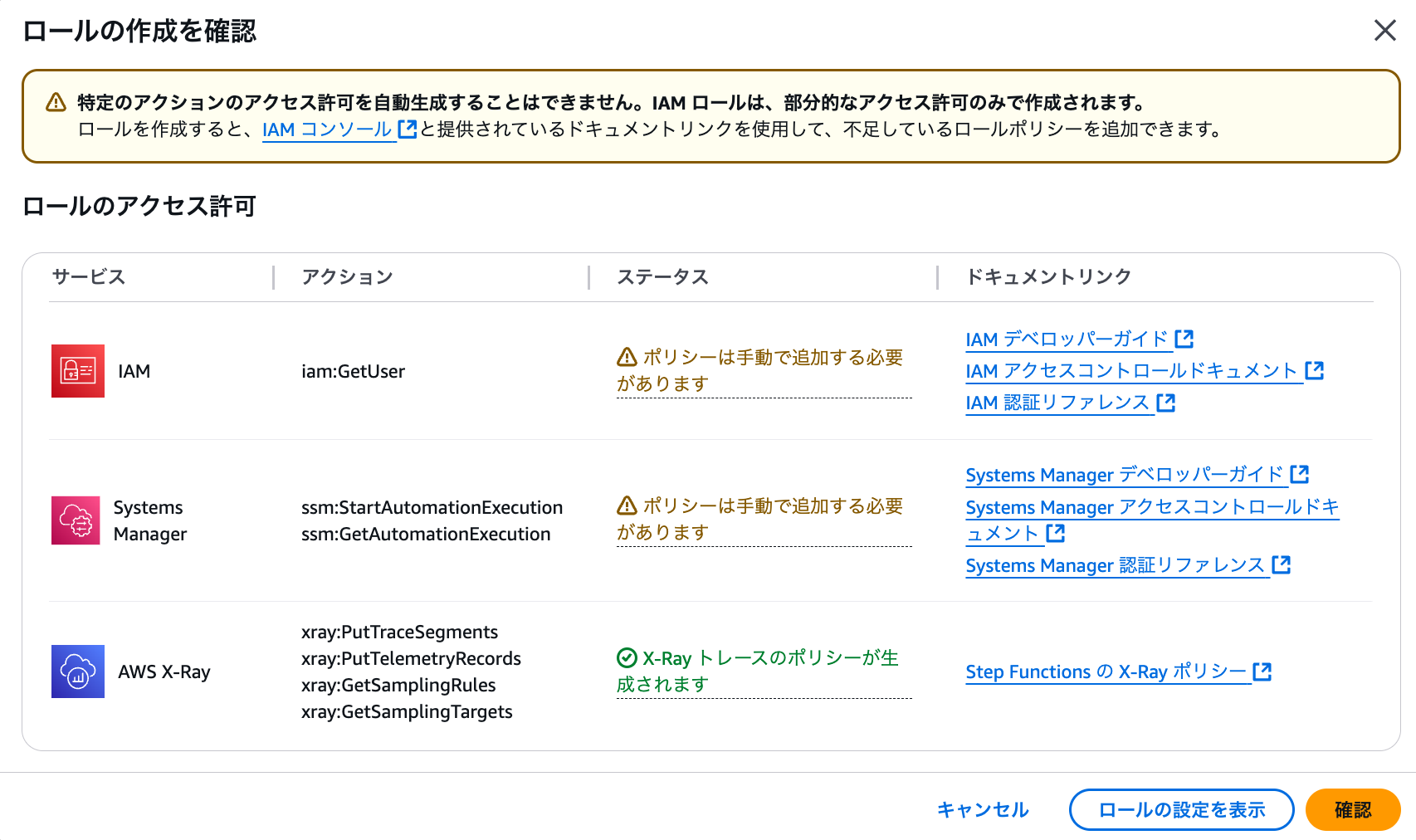Click warning icon in IAM status cell
The height and width of the screenshot is (840, 1416).
pos(627,357)
